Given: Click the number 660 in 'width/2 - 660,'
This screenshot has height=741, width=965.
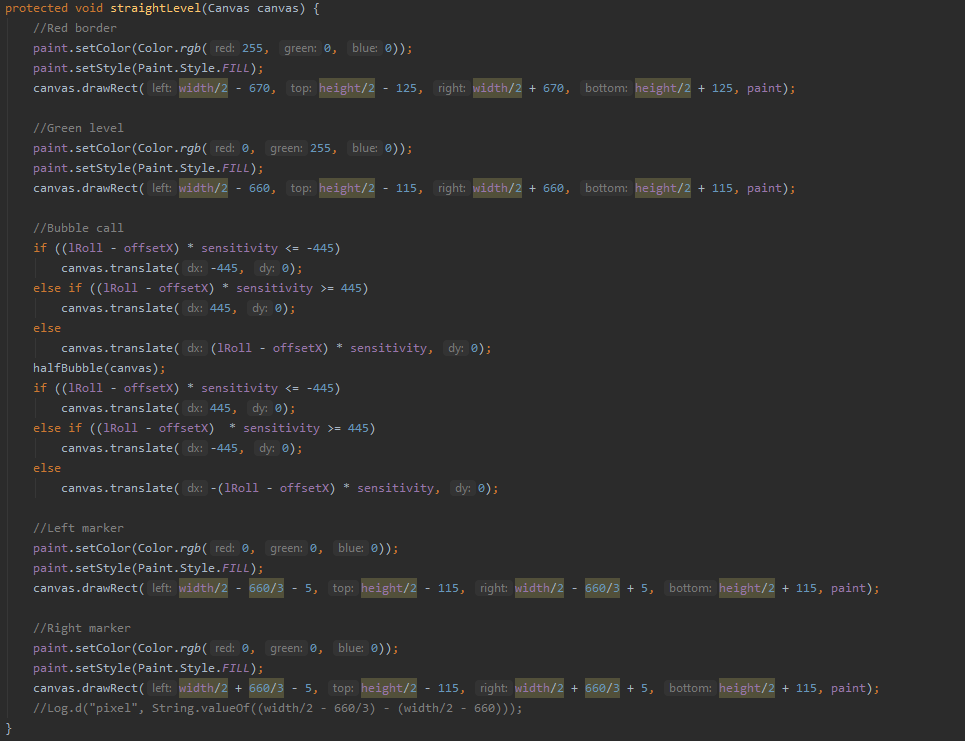Looking at the screenshot, I should [x=259, y=188].
